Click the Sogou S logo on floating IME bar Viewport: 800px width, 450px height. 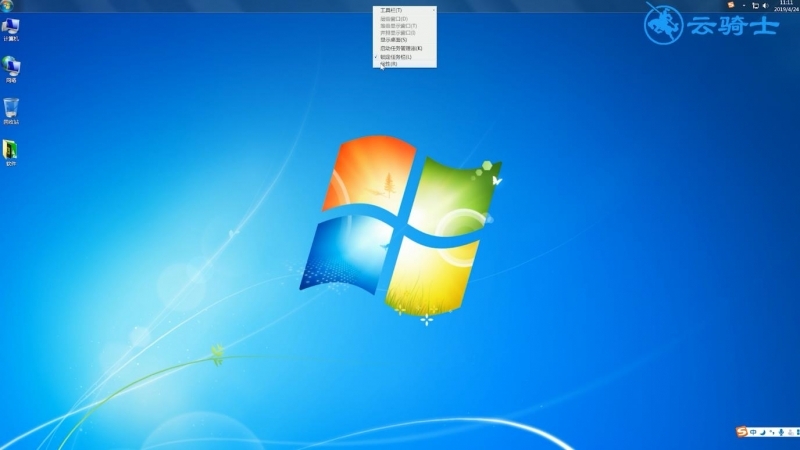click(742, 432)
